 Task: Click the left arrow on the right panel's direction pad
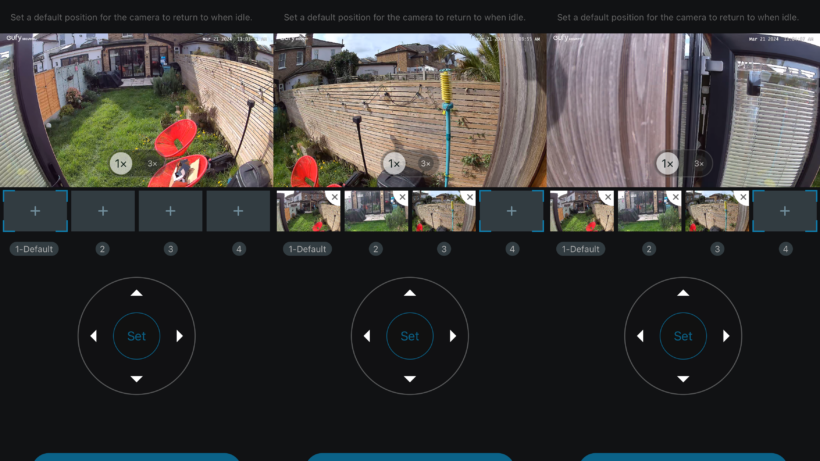coord(640,336)
